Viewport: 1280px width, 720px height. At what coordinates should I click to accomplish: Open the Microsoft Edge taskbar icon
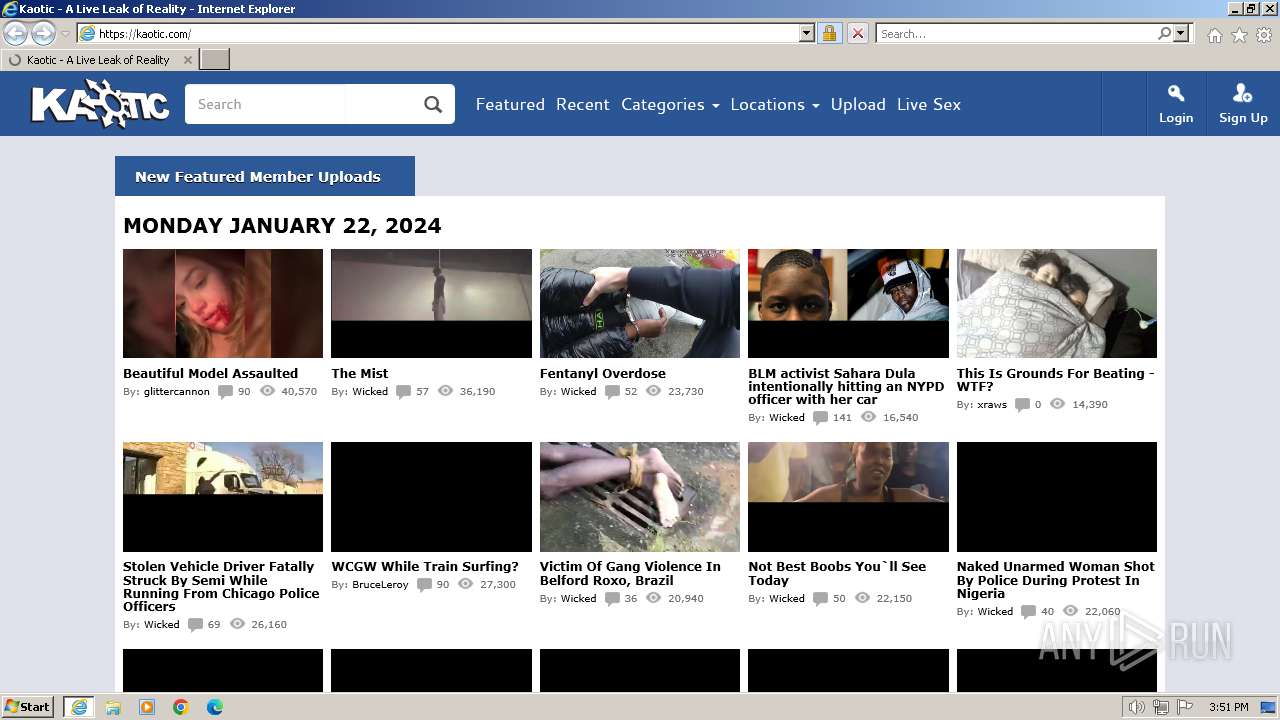[215, 707]
